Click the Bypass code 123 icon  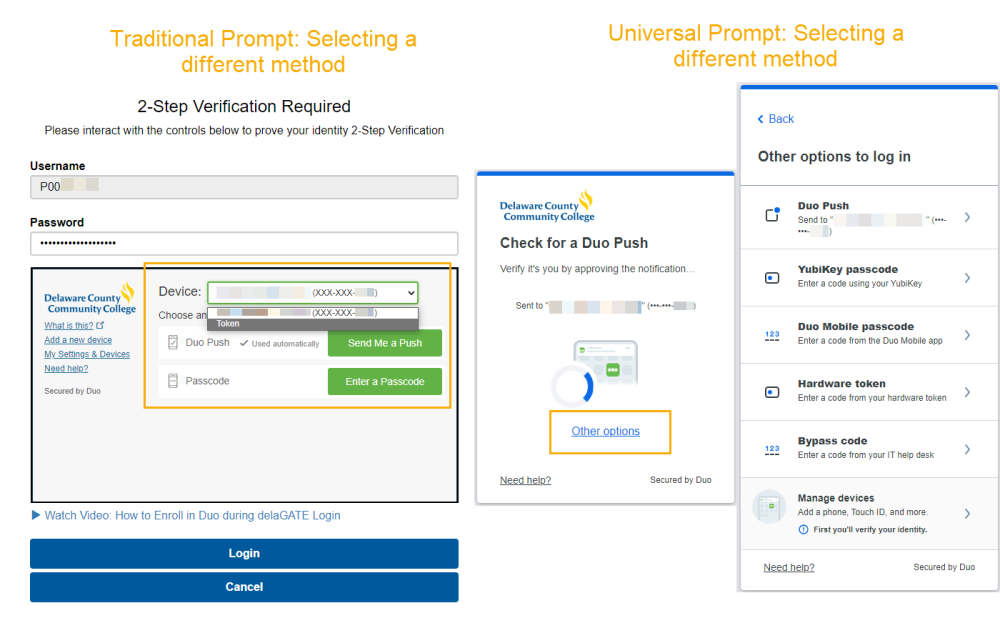(x=772, y=450)
